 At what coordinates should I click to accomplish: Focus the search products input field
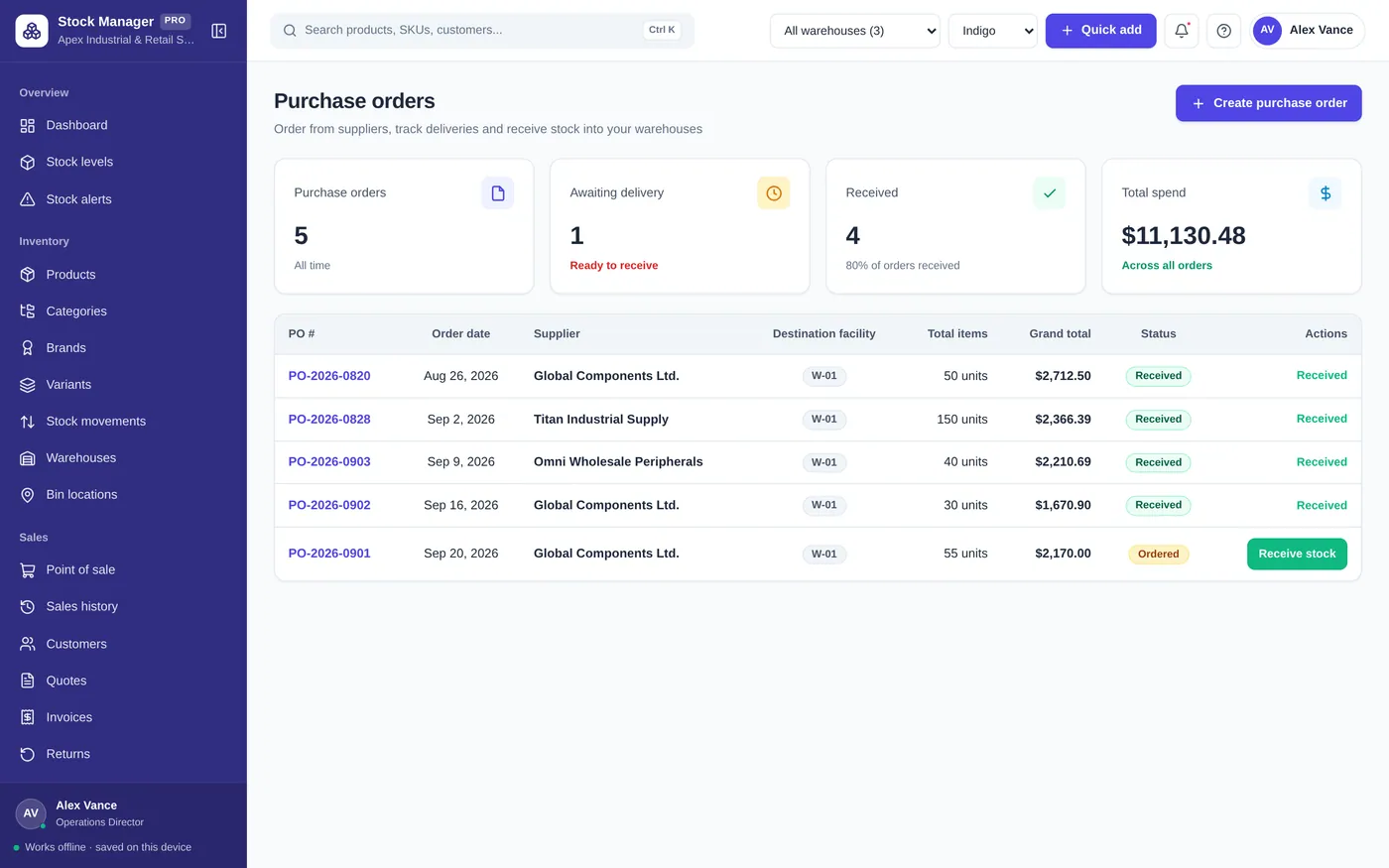(x=482, y=31)
